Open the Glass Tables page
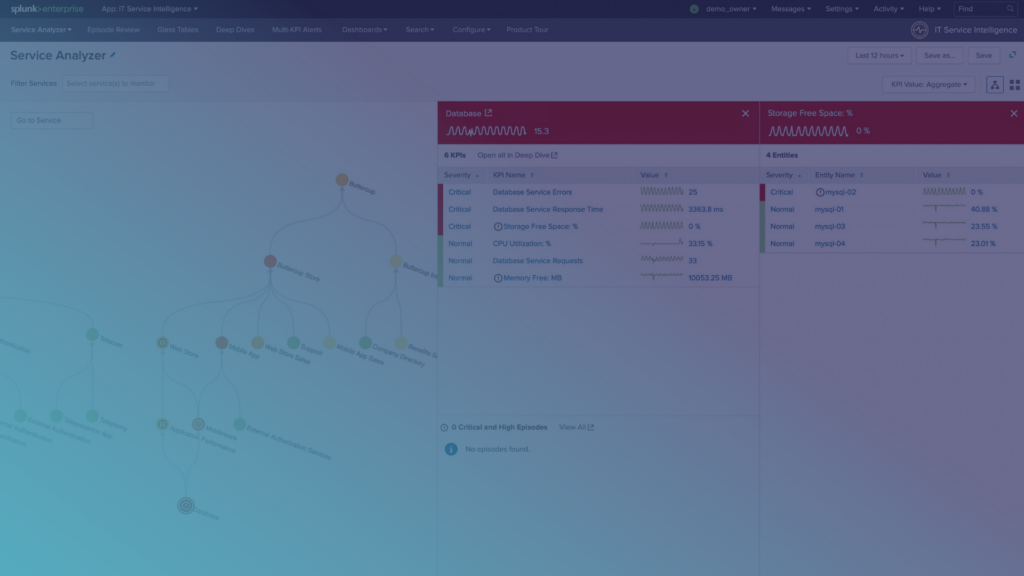This screenshot has height=576, width=1024. point(178,30)
